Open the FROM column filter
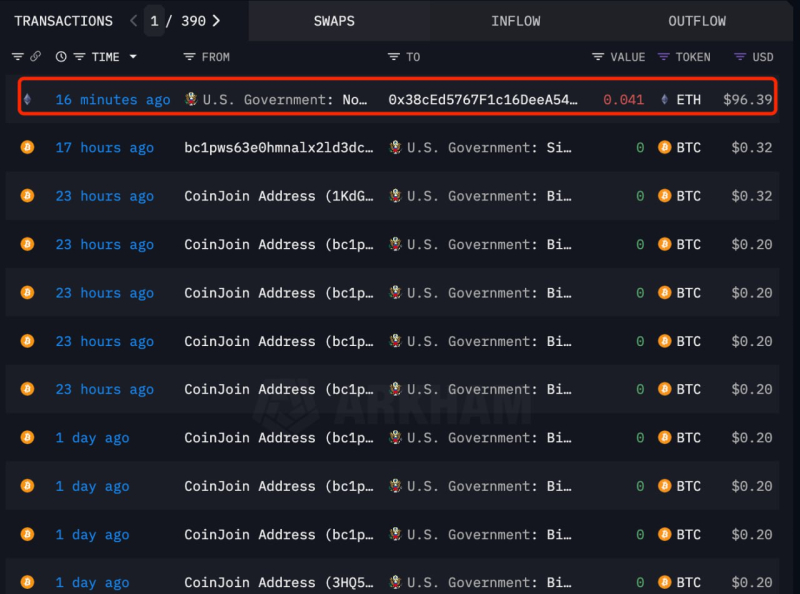The image size is (800, 594). tap(190, 57)
